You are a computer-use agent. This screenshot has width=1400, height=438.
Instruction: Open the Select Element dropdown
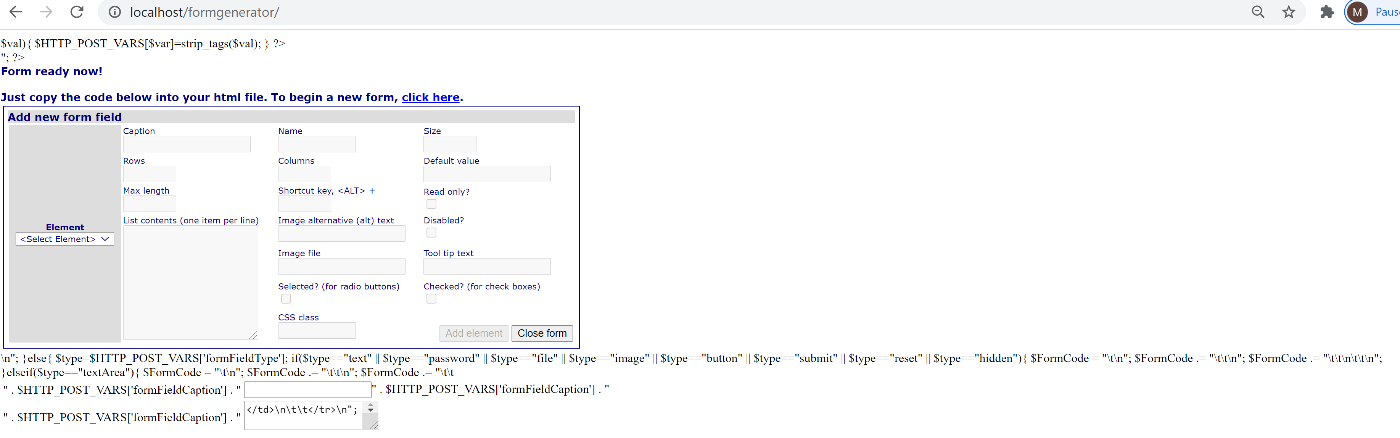pos(65,239)
